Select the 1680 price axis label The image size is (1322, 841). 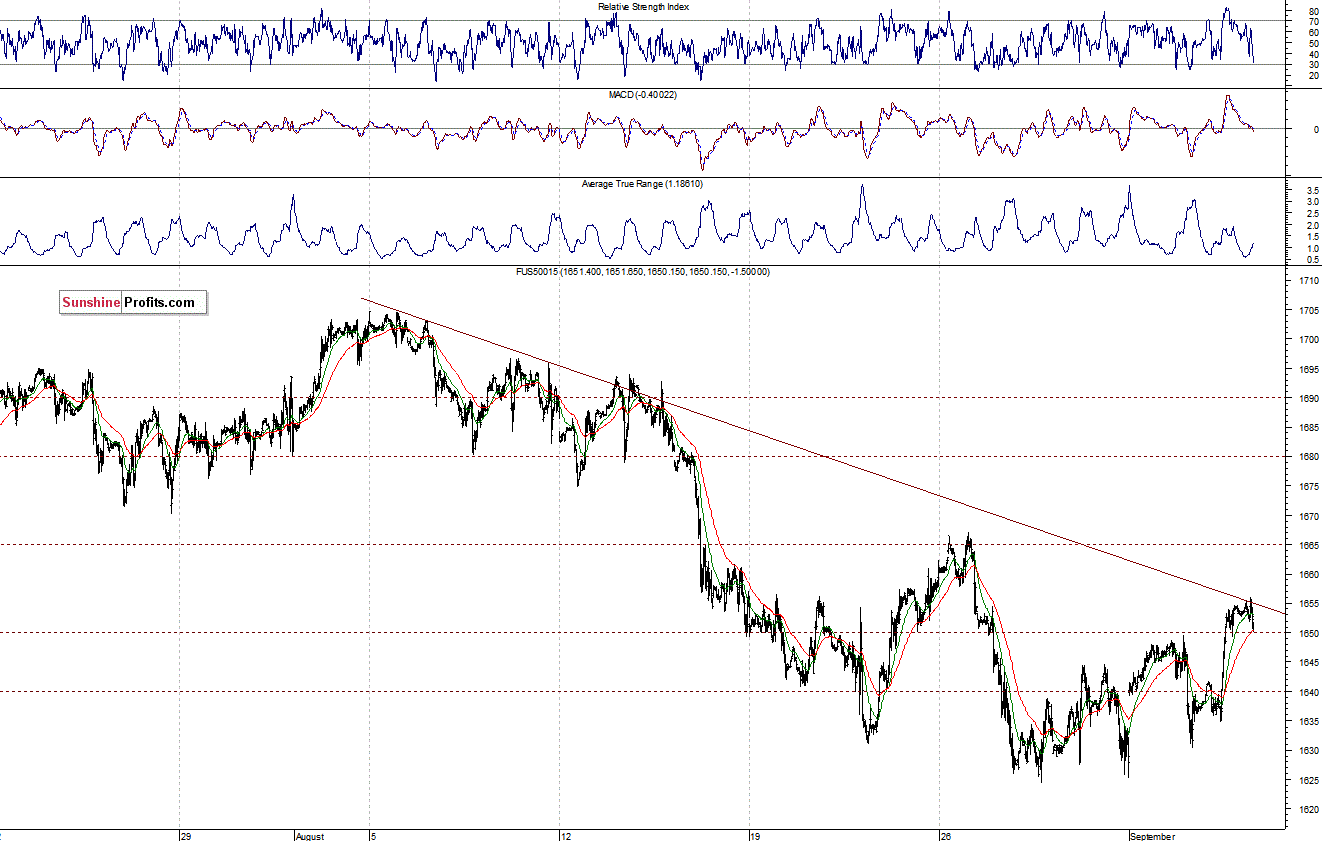(1309, 457)
